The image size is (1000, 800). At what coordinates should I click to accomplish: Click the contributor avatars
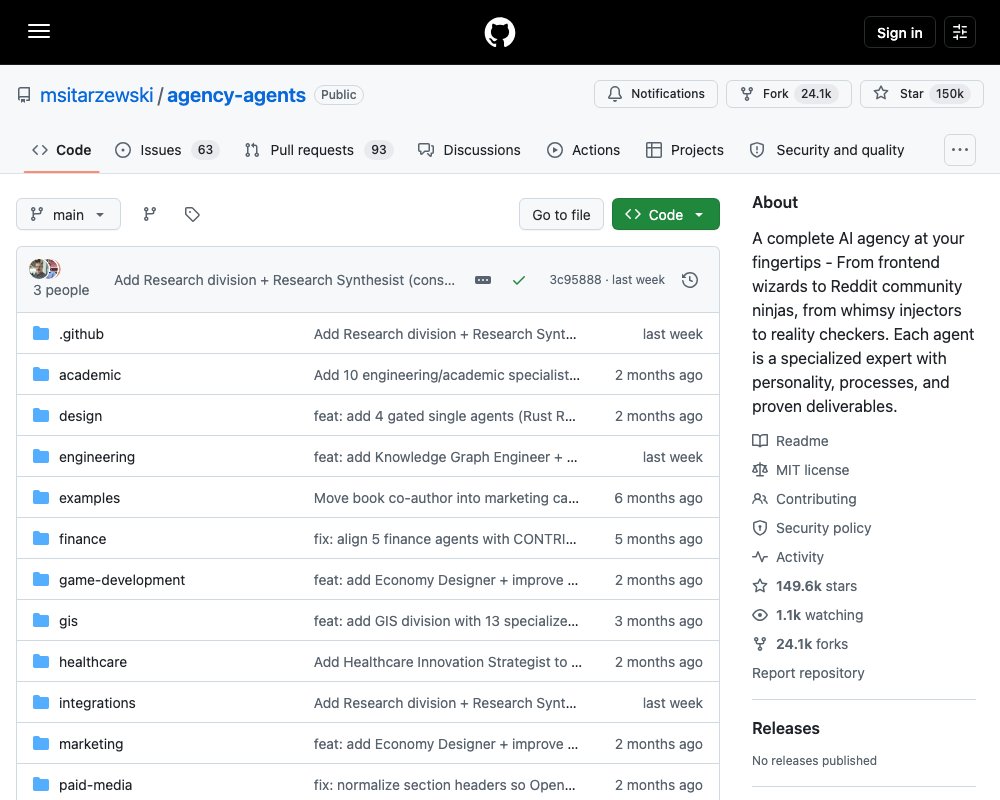point(45,269)
